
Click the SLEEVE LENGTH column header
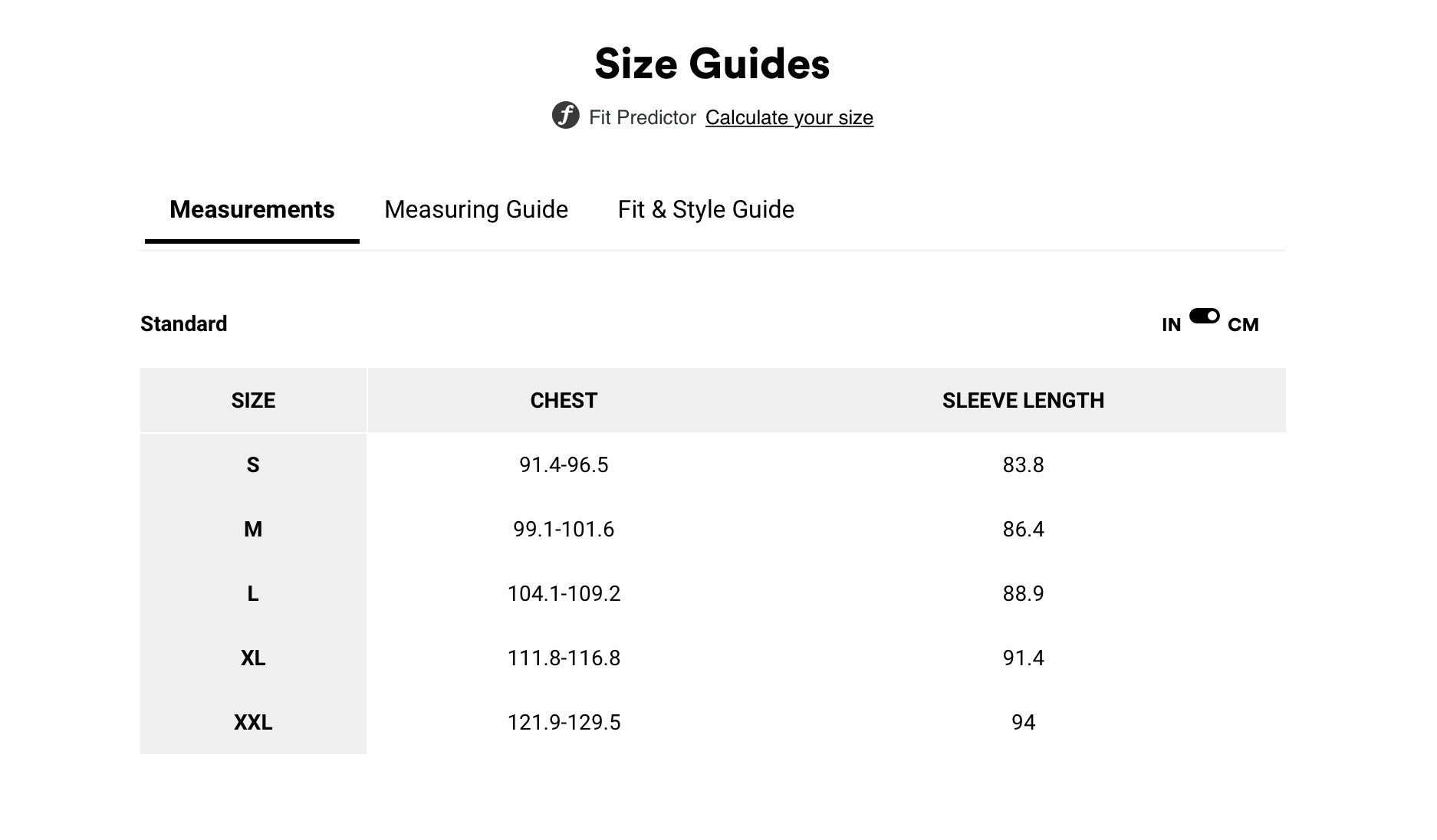[x=1023, y=400]
